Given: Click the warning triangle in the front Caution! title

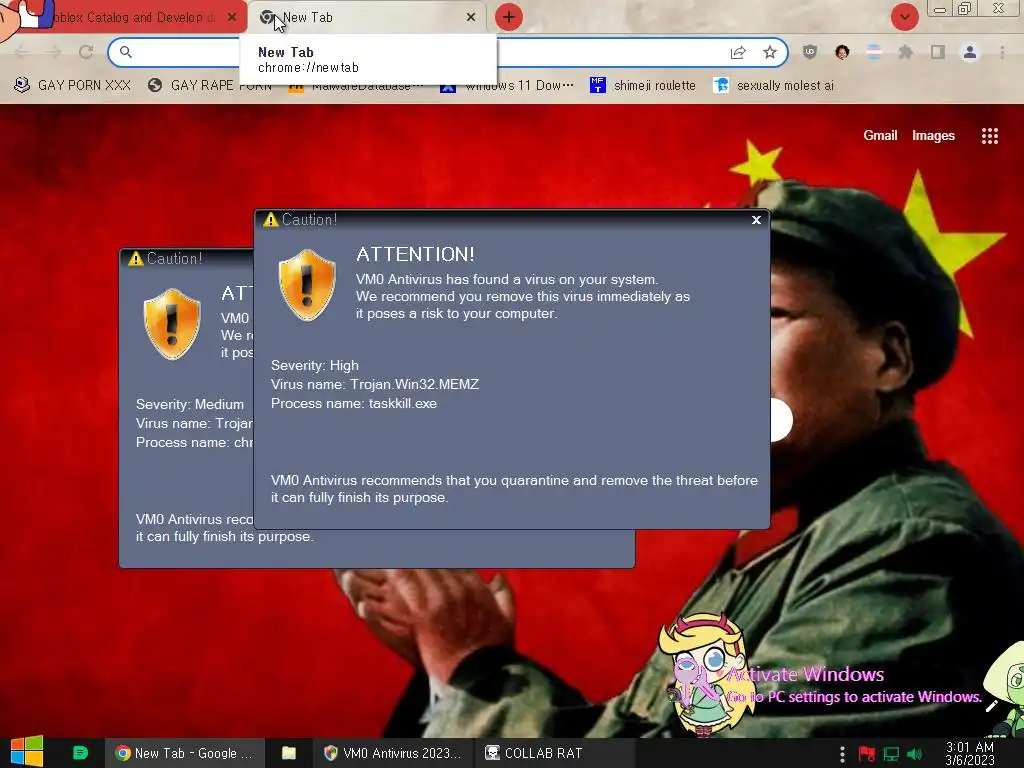Looking at the screenshot, I should pos(270,220).
